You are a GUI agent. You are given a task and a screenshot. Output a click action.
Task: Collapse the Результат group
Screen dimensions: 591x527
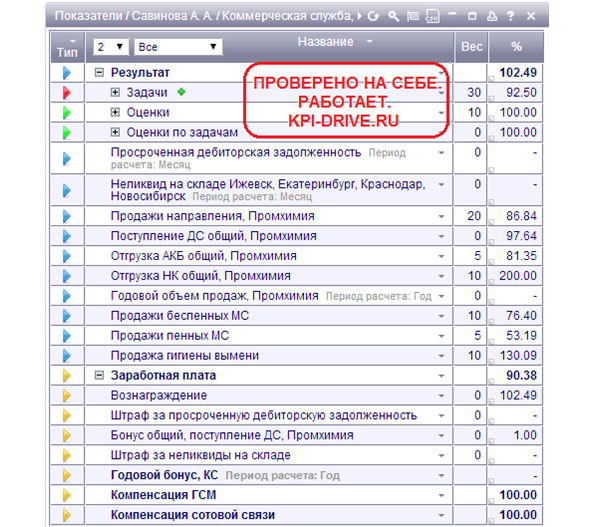[x=99, y=72]
